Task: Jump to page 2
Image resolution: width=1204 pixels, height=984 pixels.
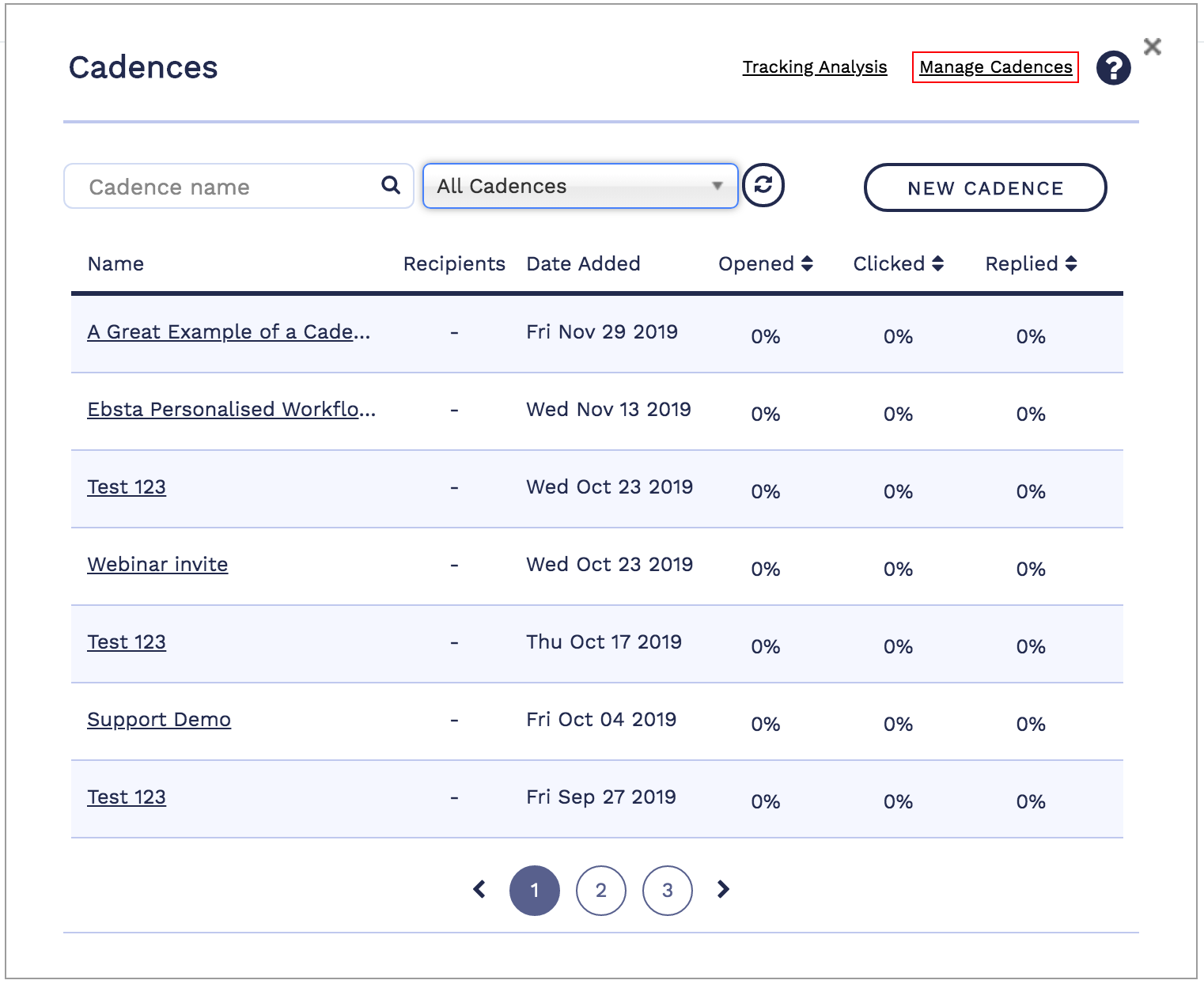Action: 601,891
